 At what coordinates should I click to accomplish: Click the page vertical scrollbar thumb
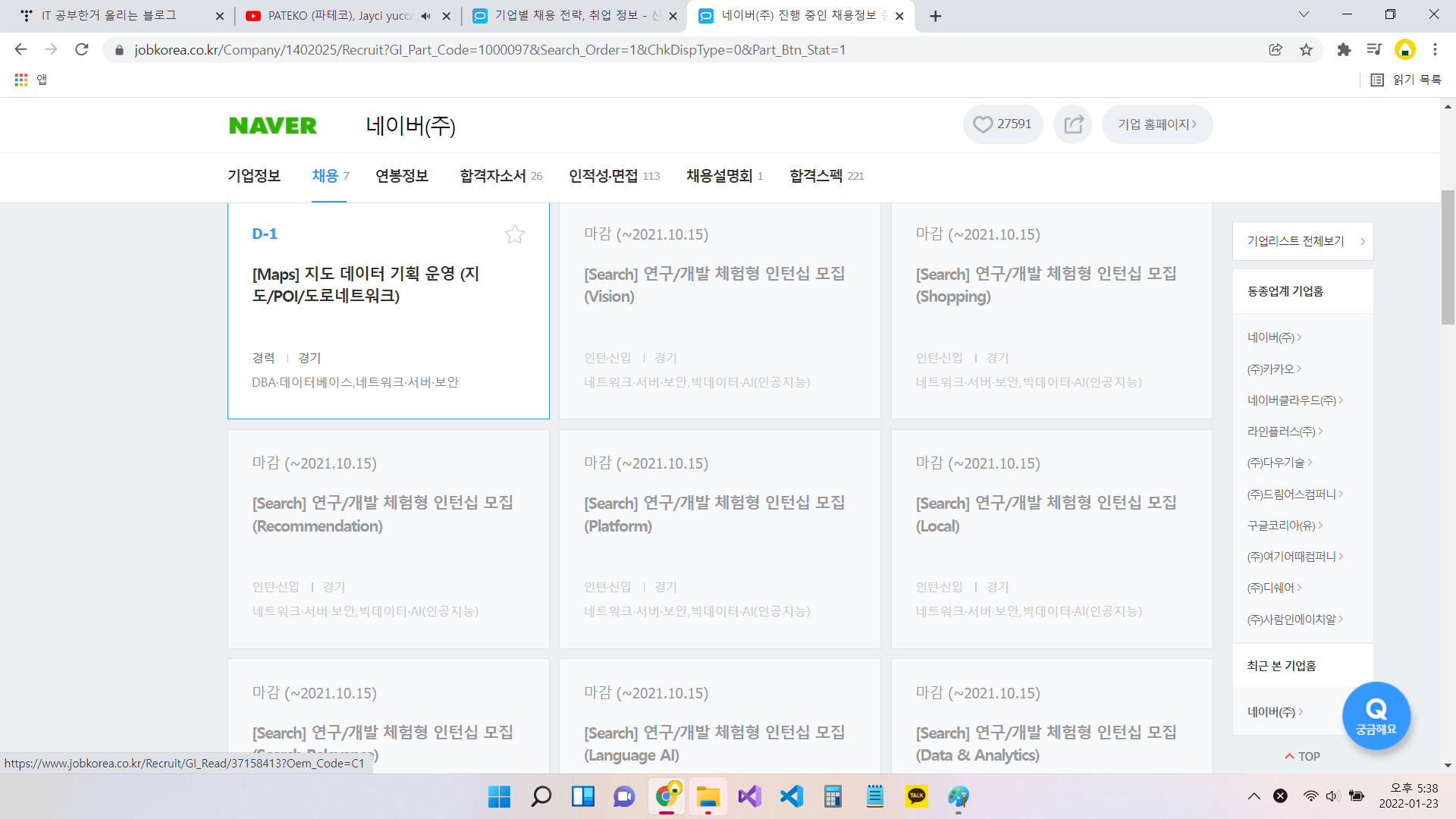pos(1448,258)
